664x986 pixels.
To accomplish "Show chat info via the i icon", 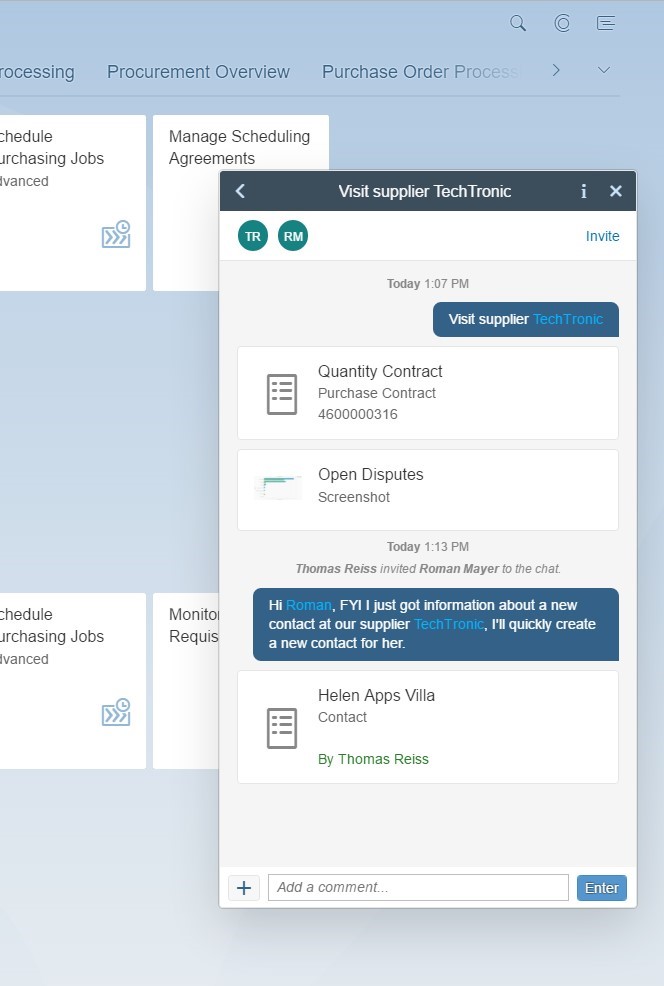I will (x=584, y=191).
